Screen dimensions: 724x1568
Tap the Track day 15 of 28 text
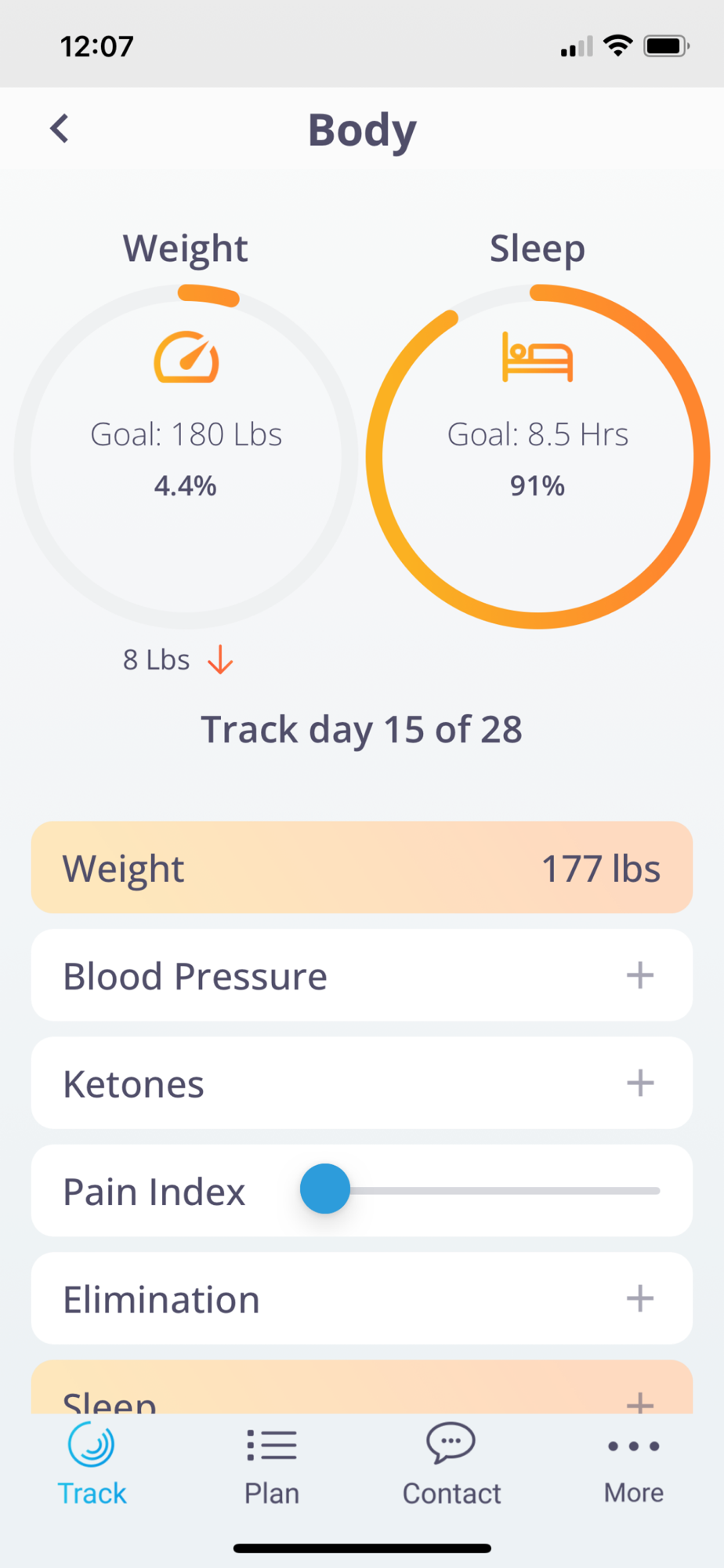pos(362,729)
